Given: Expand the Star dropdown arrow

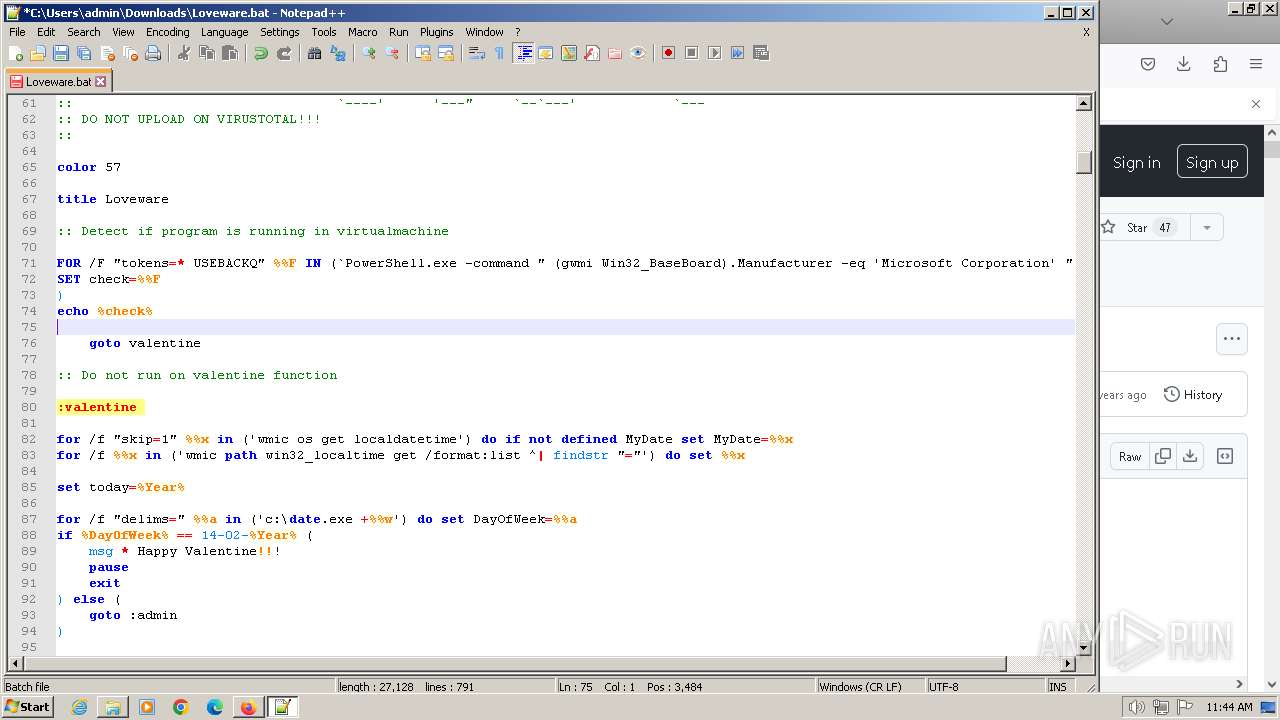Looking at the screenshot, I should [x=1207, y=227].
